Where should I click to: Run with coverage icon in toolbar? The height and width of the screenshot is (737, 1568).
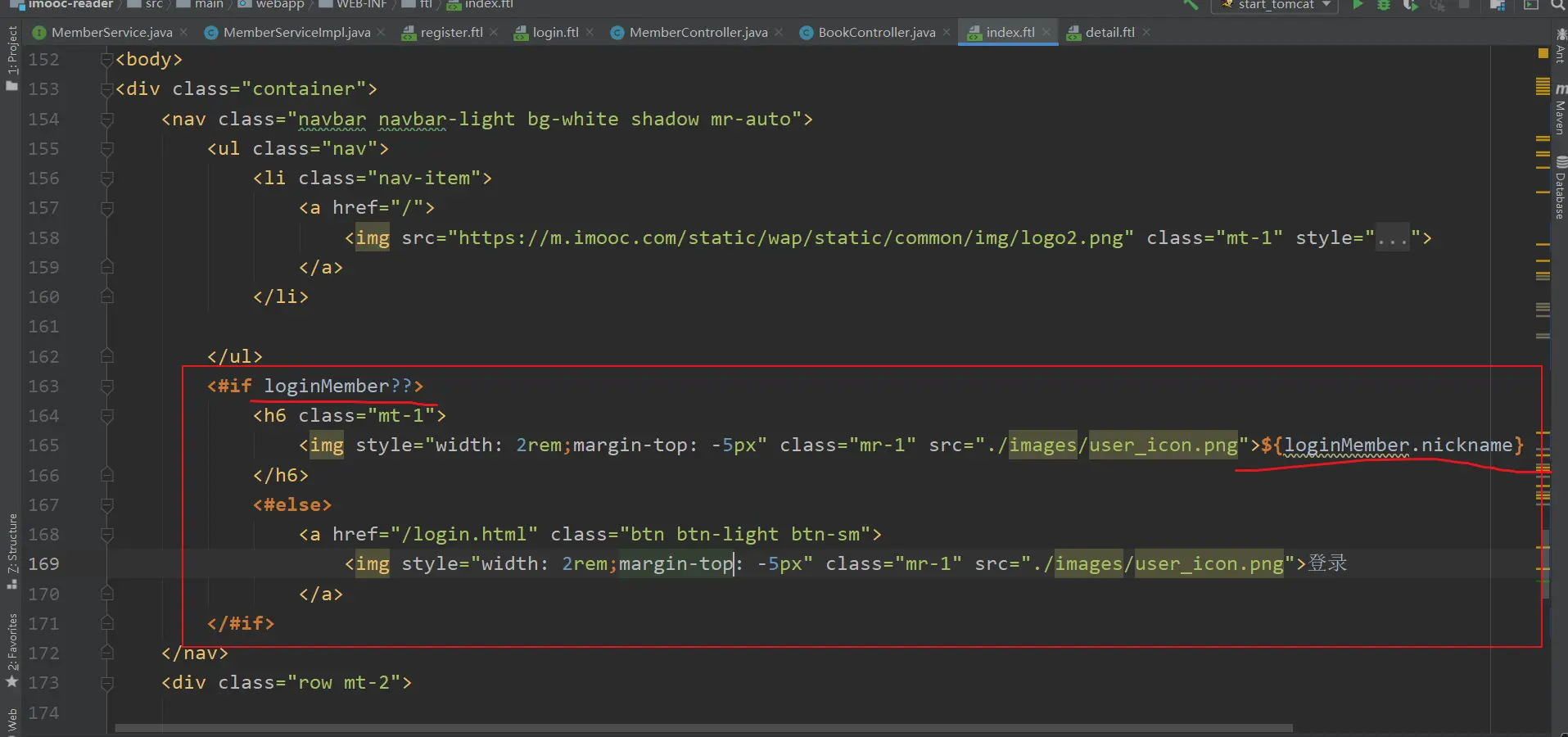(1410, 5)
